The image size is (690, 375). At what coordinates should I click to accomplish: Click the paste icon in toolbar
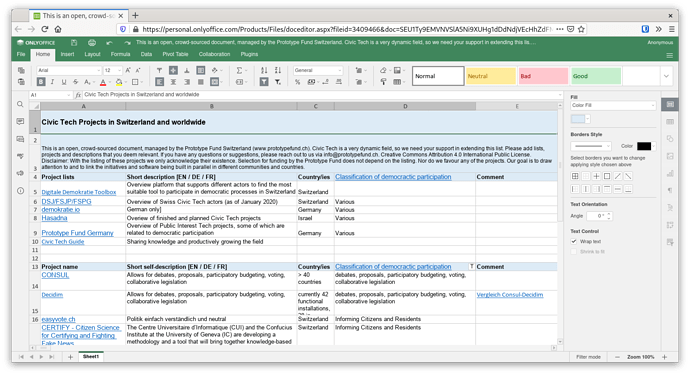pyautogui.click(x=21, y=82)
